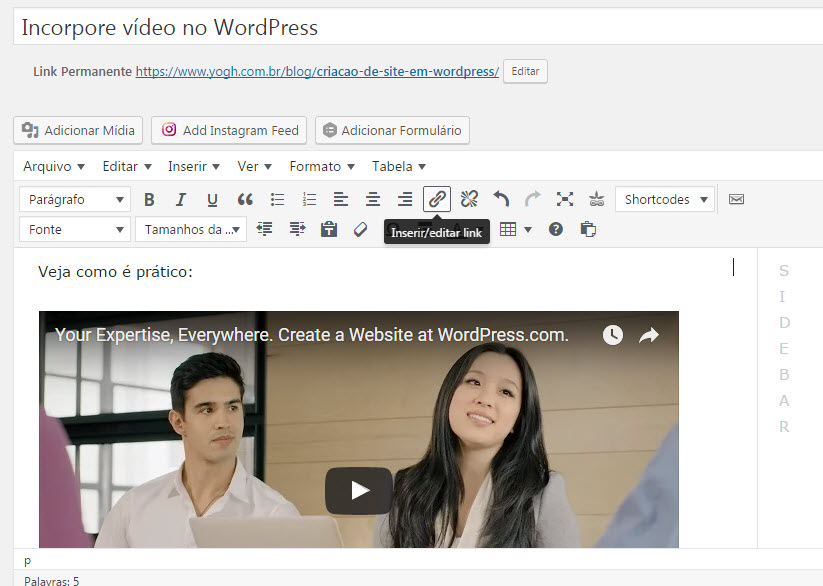Click the bulleted list icon
Image resolution: width=823 pixels, height=586 pixels.
[277, 200]
